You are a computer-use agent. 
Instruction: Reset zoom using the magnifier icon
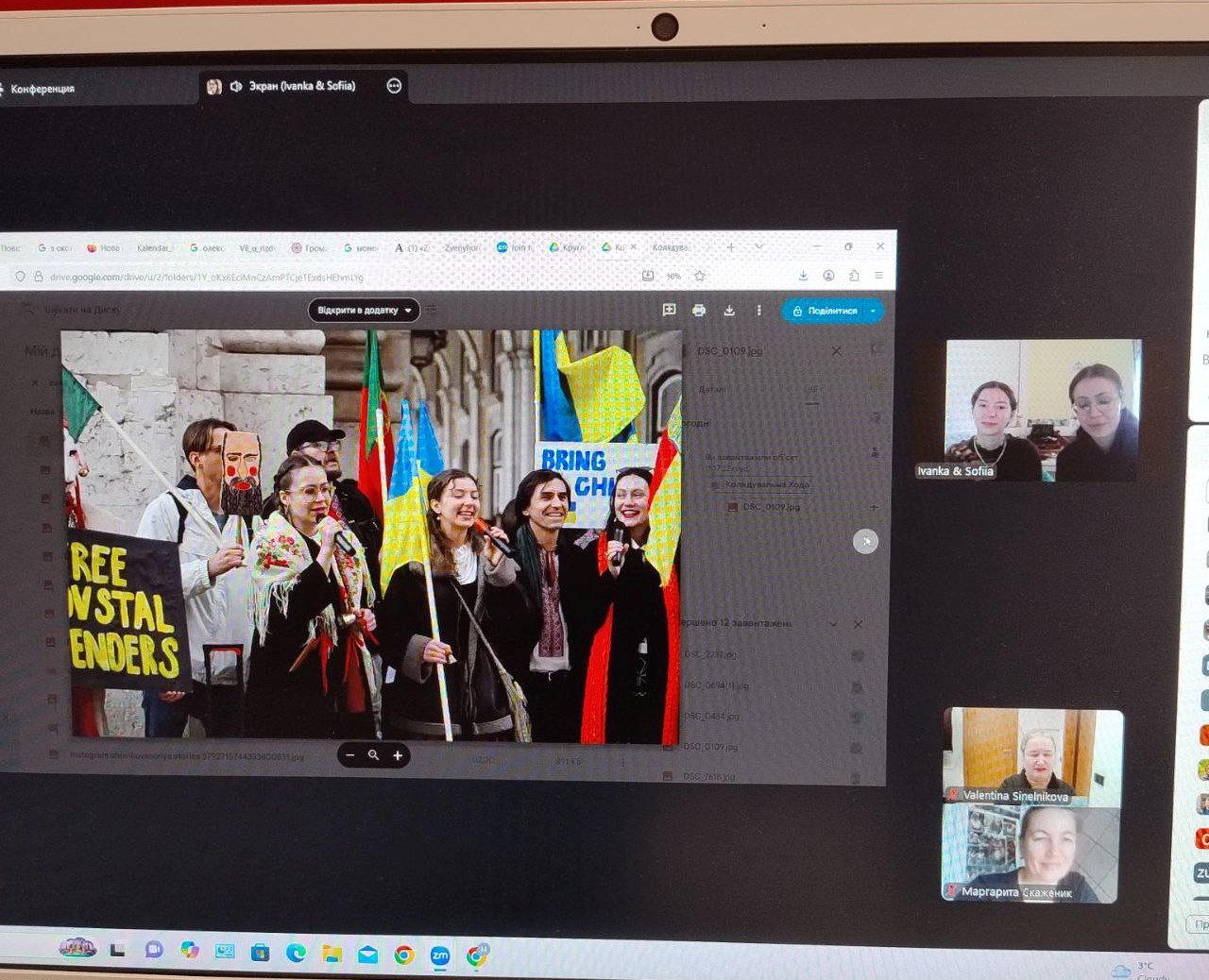click(374, 755)
